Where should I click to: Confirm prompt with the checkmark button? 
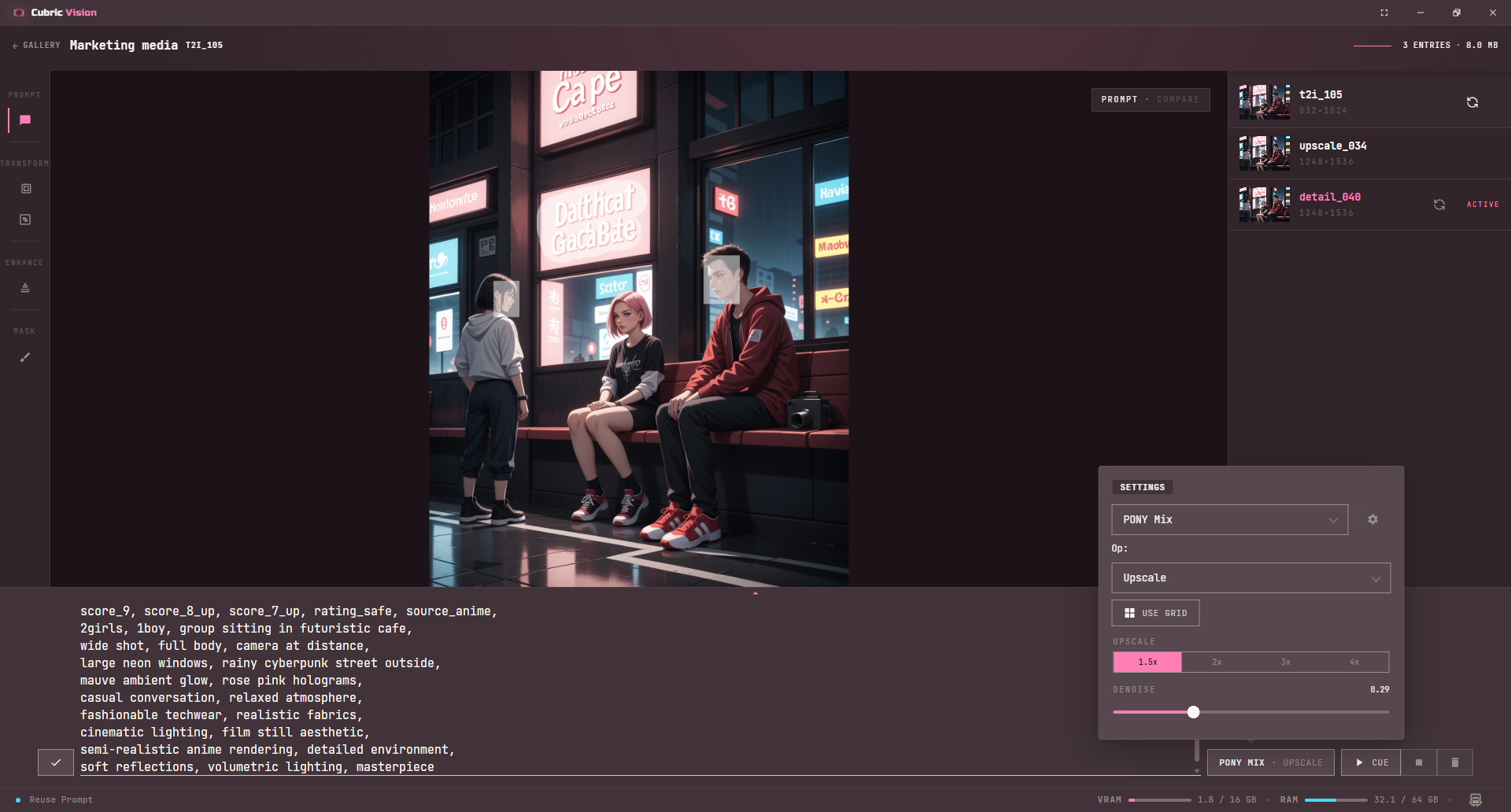56,762
